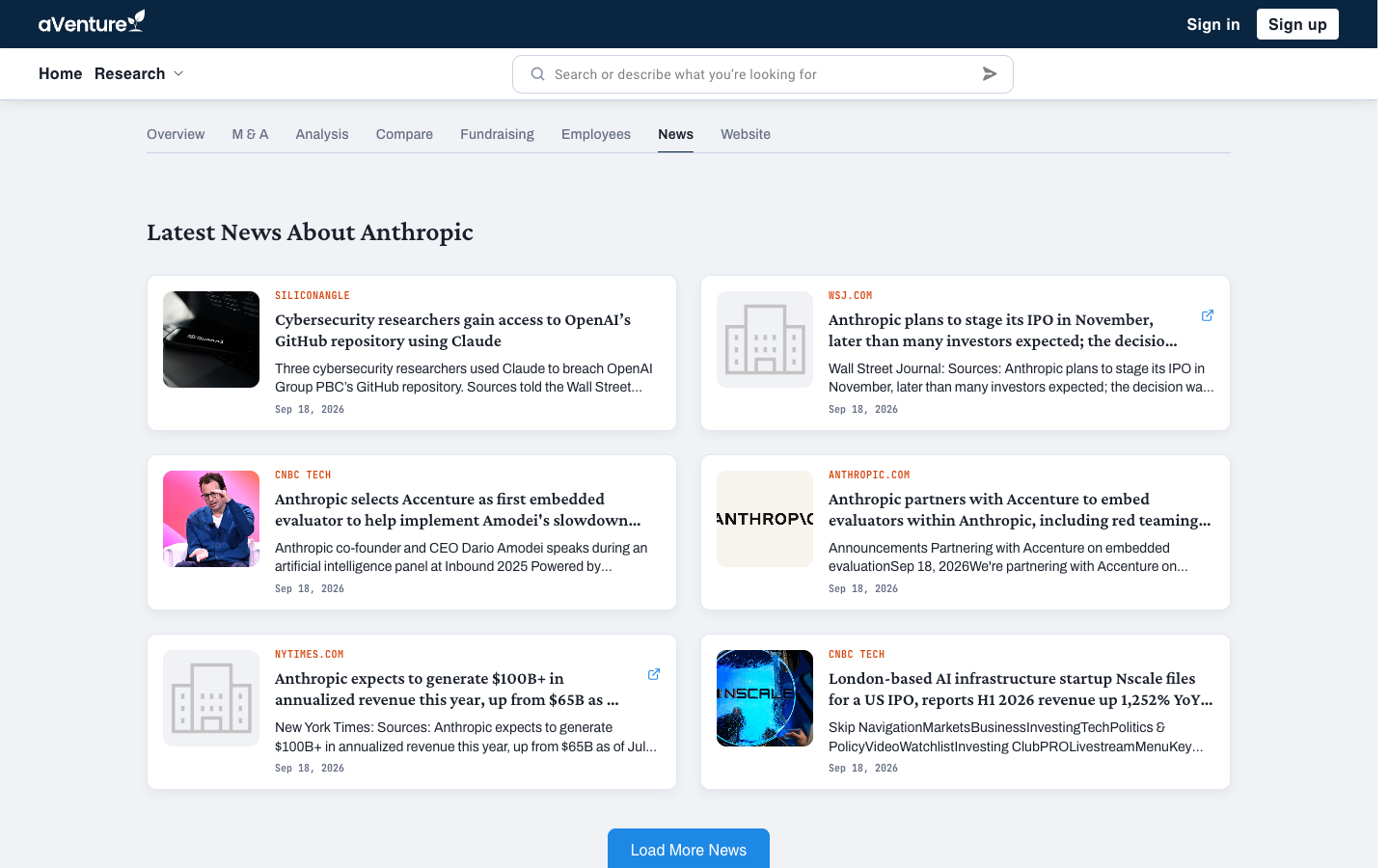Click the WSJ.COM source label
Screen dimensions: 1389x868
pos(850,295)
